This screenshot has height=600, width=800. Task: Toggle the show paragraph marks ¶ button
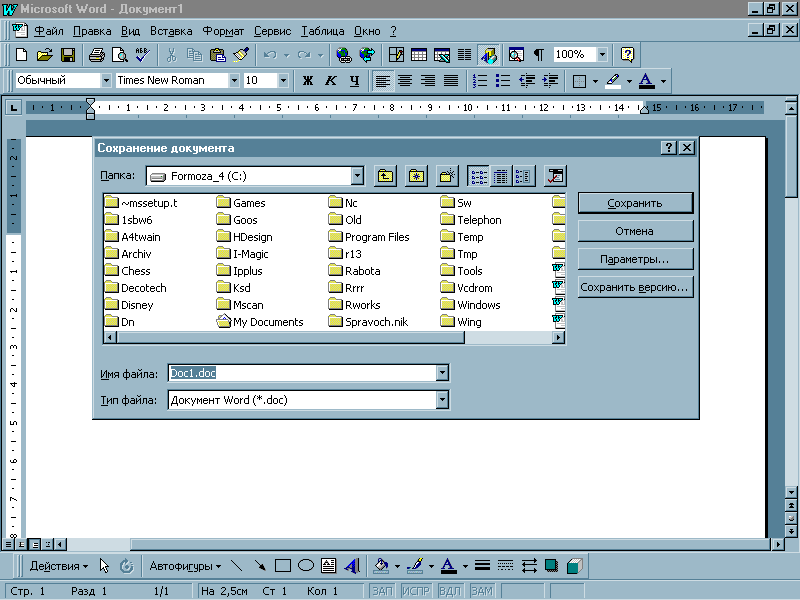click(x=539, y=55)
